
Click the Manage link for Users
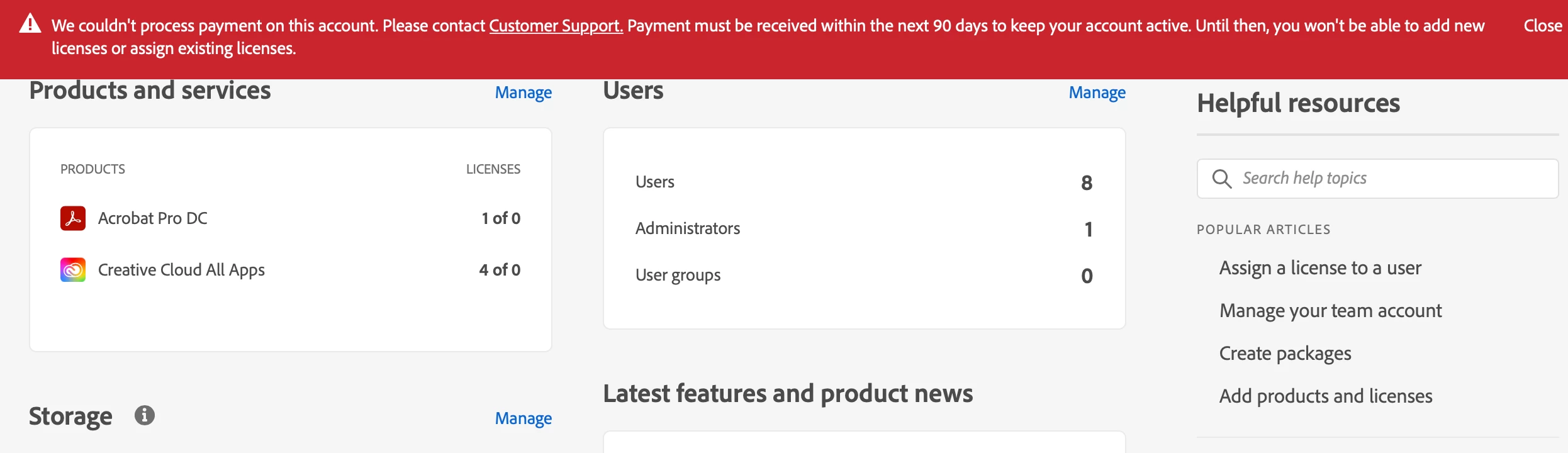(1097, 92)
